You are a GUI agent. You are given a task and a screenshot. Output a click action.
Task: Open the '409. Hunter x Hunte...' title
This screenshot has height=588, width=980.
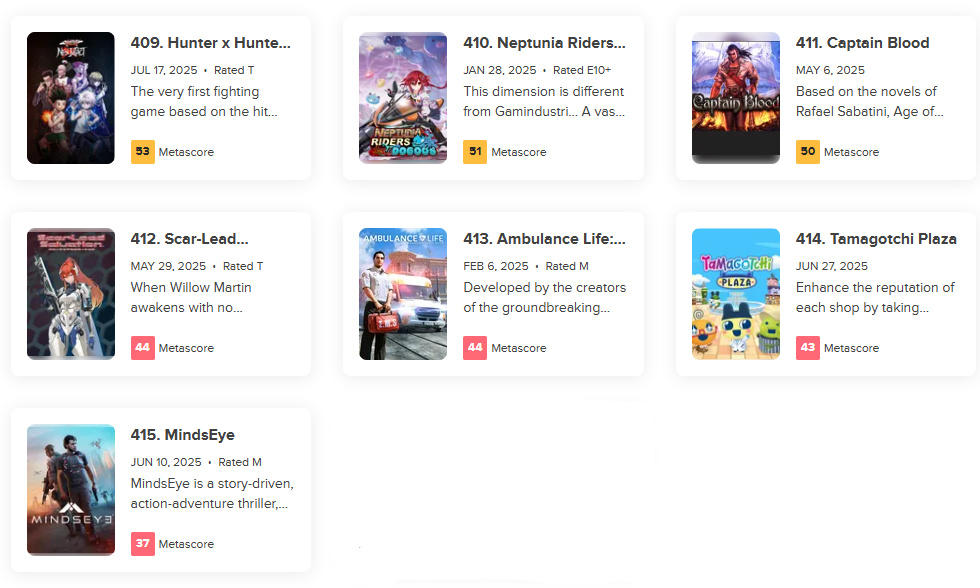click(211, 43)
